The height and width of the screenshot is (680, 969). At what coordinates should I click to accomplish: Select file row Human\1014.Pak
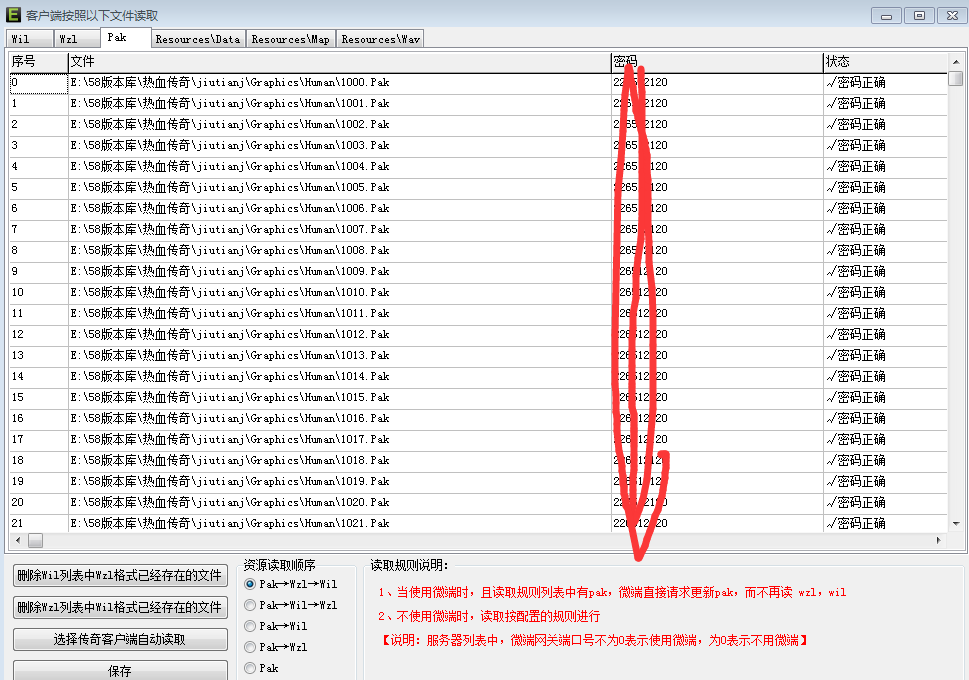[x=478, y=377]
